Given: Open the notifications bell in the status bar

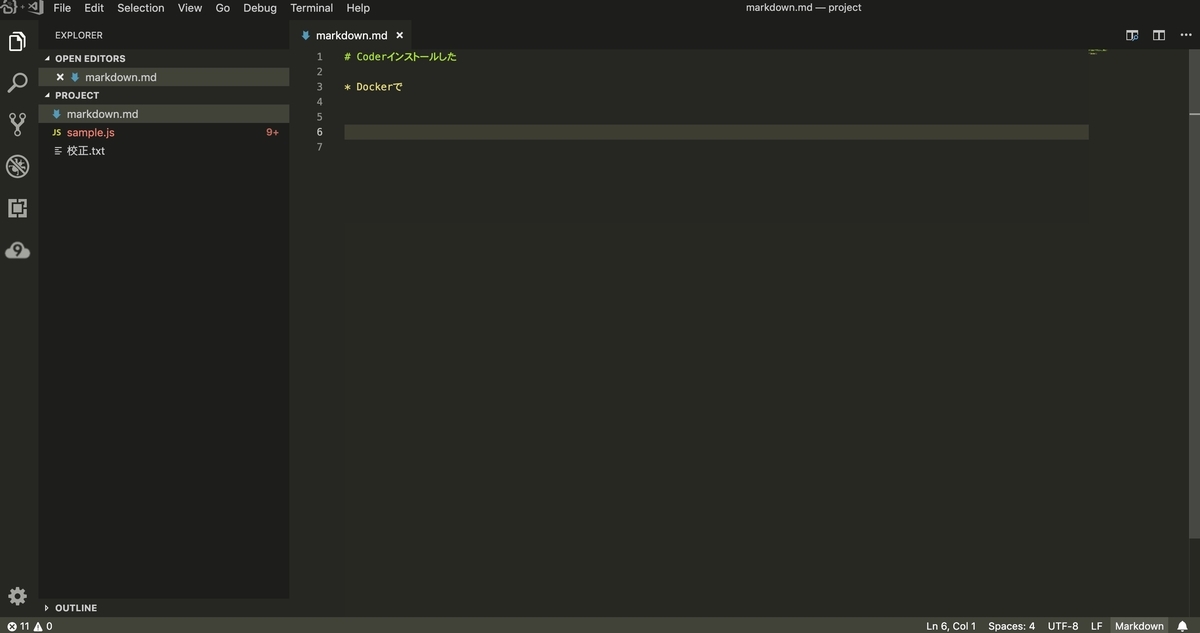Looking at the screenshot, I should [x=1182, y=626].
